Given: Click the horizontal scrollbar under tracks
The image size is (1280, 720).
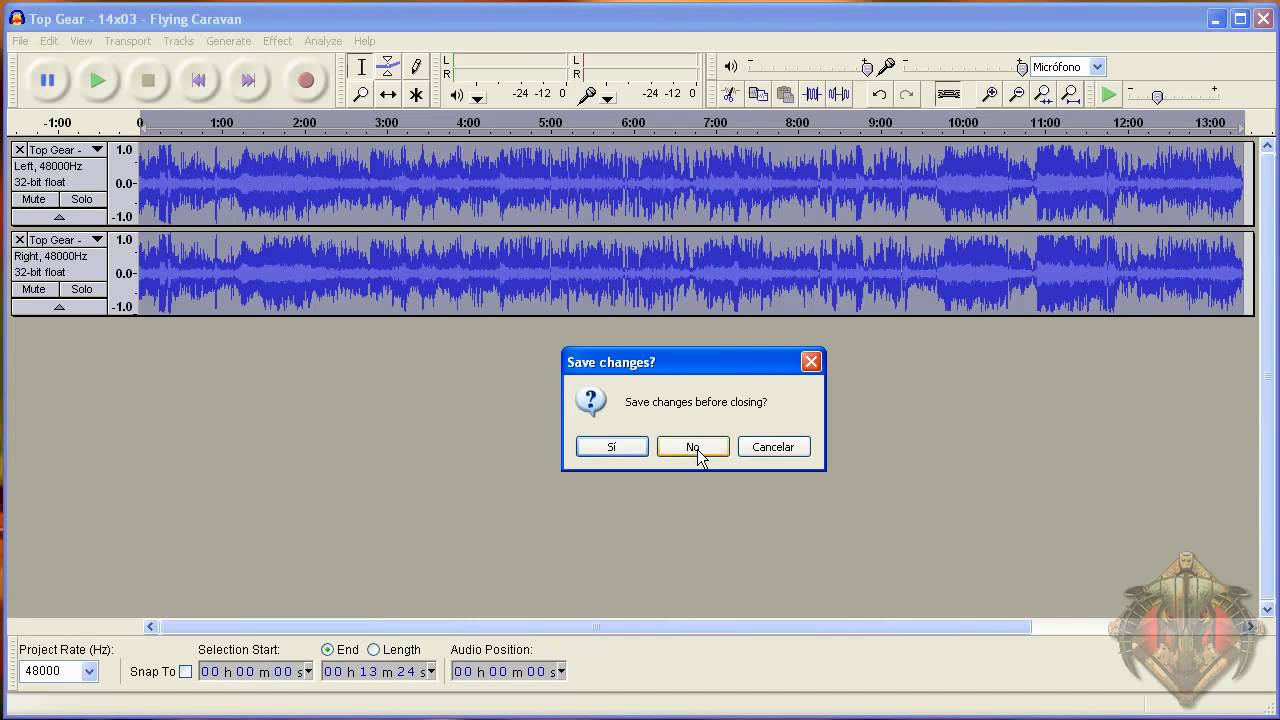Looking at the screenshot, I should [x=596, y=627].
